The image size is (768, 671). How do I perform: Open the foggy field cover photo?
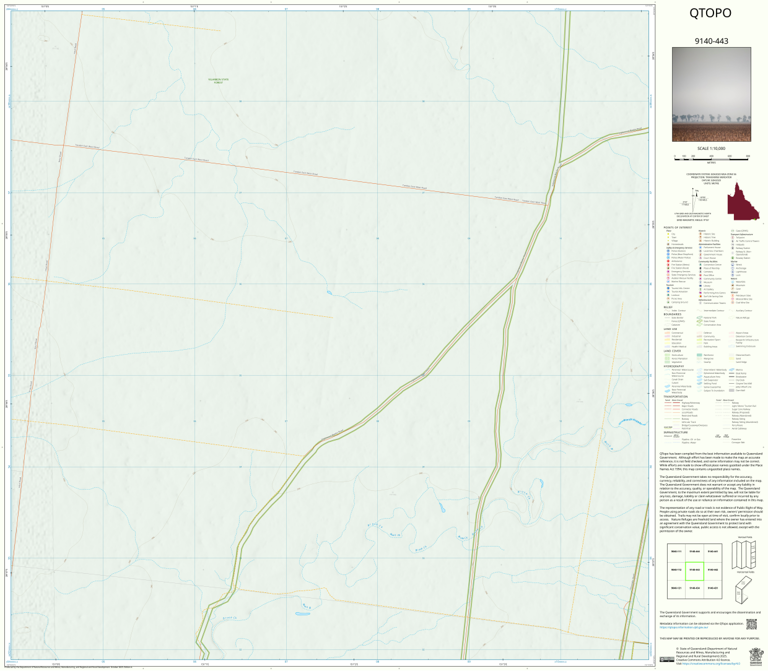tap(711, 95)
